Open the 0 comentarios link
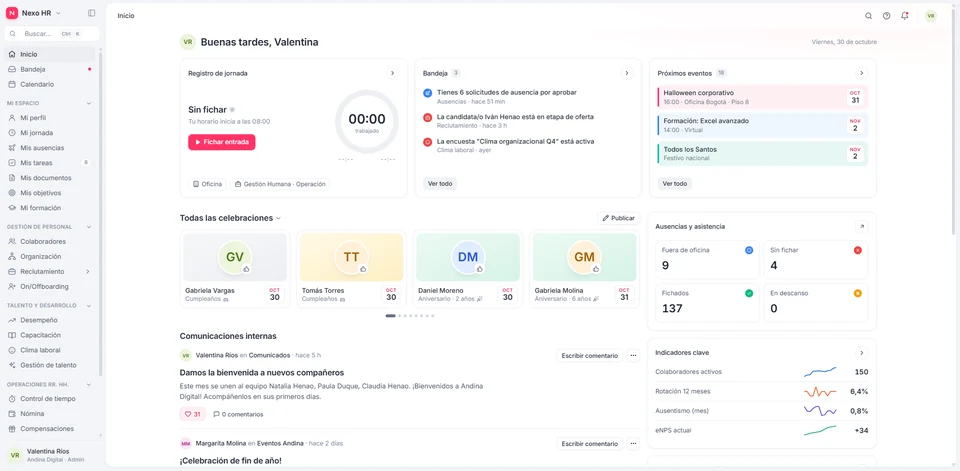 point(238,414)
